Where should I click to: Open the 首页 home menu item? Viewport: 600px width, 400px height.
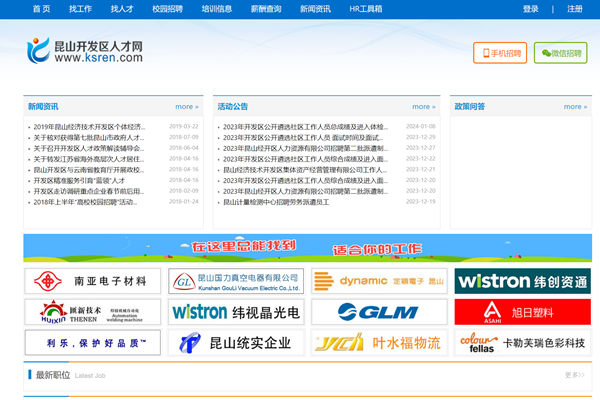[41, 9]
